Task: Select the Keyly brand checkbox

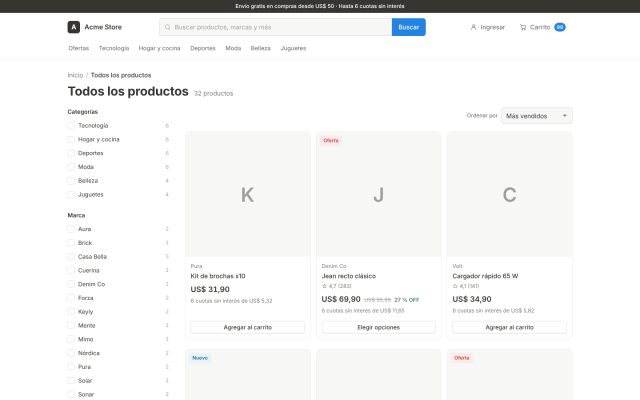Action: pos(71,312)
